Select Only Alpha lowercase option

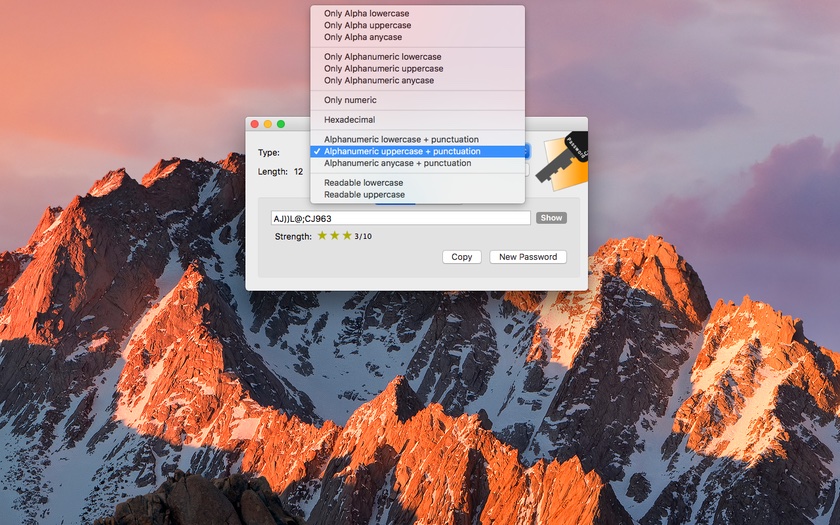366,14
